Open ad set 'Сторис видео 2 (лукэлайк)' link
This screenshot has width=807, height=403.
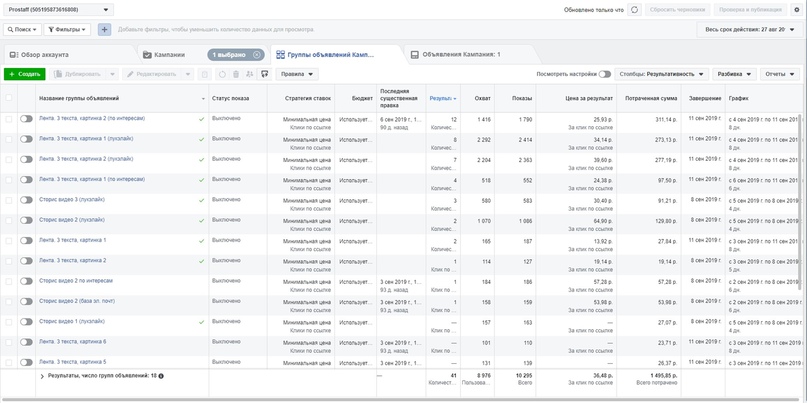pos(72,220)
